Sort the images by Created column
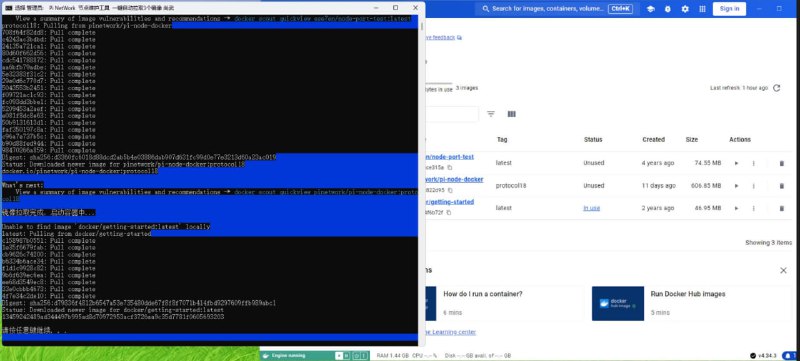800x361 pixels. point(653,139)
